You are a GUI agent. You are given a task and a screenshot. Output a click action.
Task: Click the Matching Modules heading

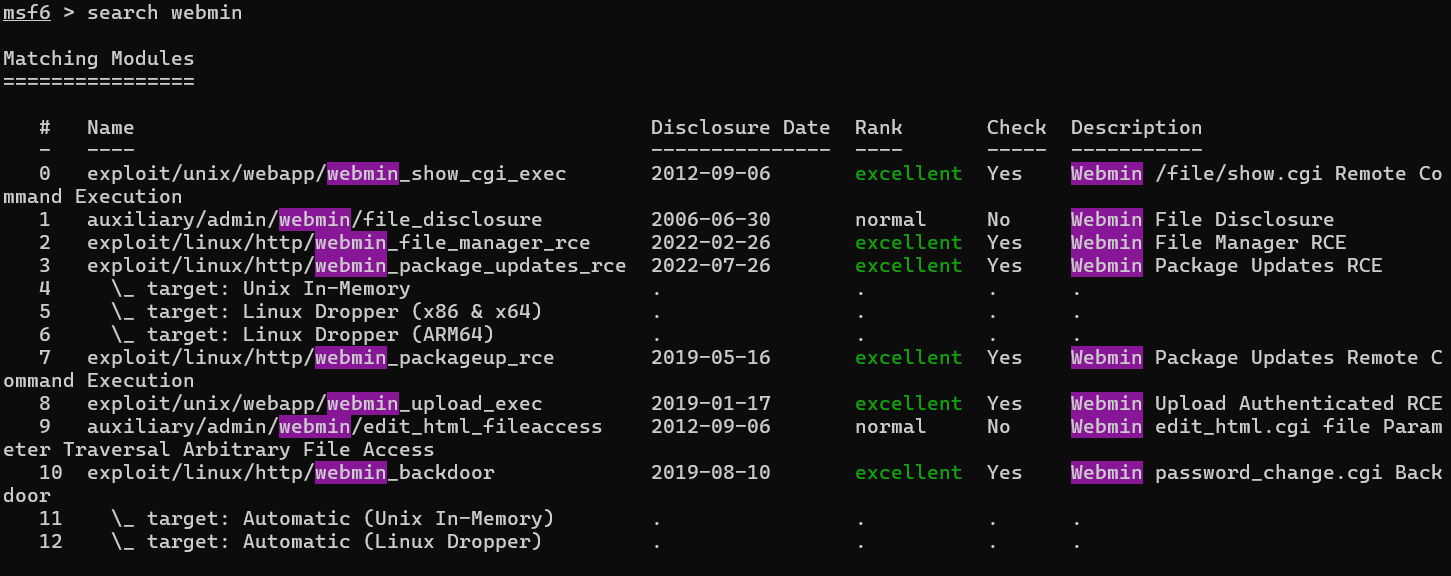(x=98, y=59)
